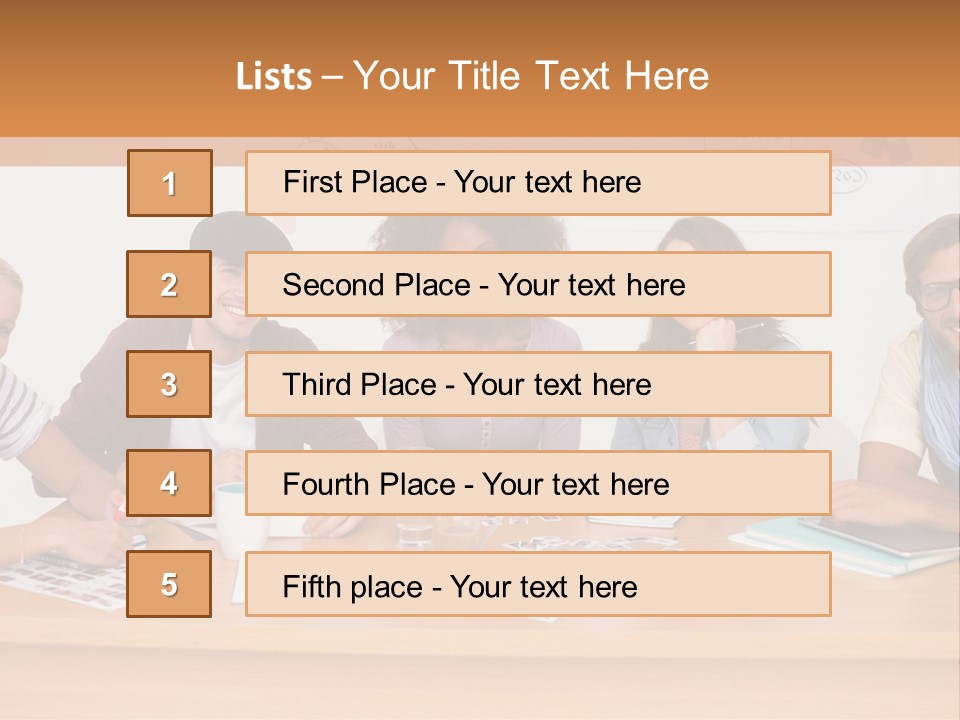Click the bold word Lists in title

pyautogui.click(x=274, y=77)
